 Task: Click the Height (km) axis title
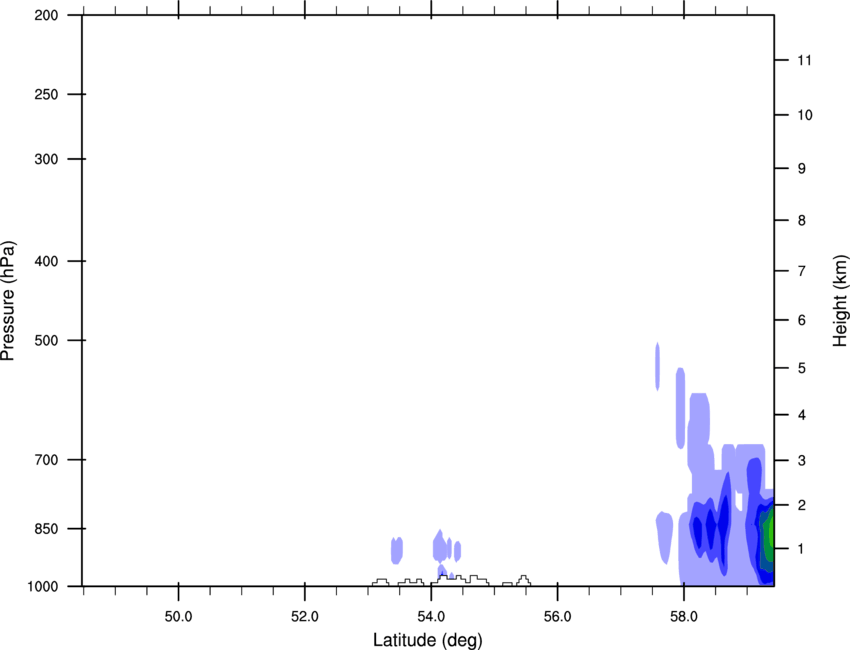[840, 300]
